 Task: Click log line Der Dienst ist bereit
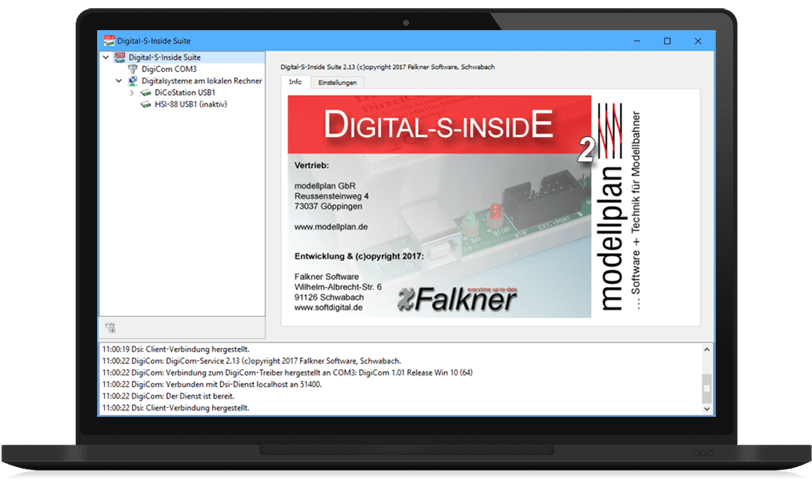[168, 396]
